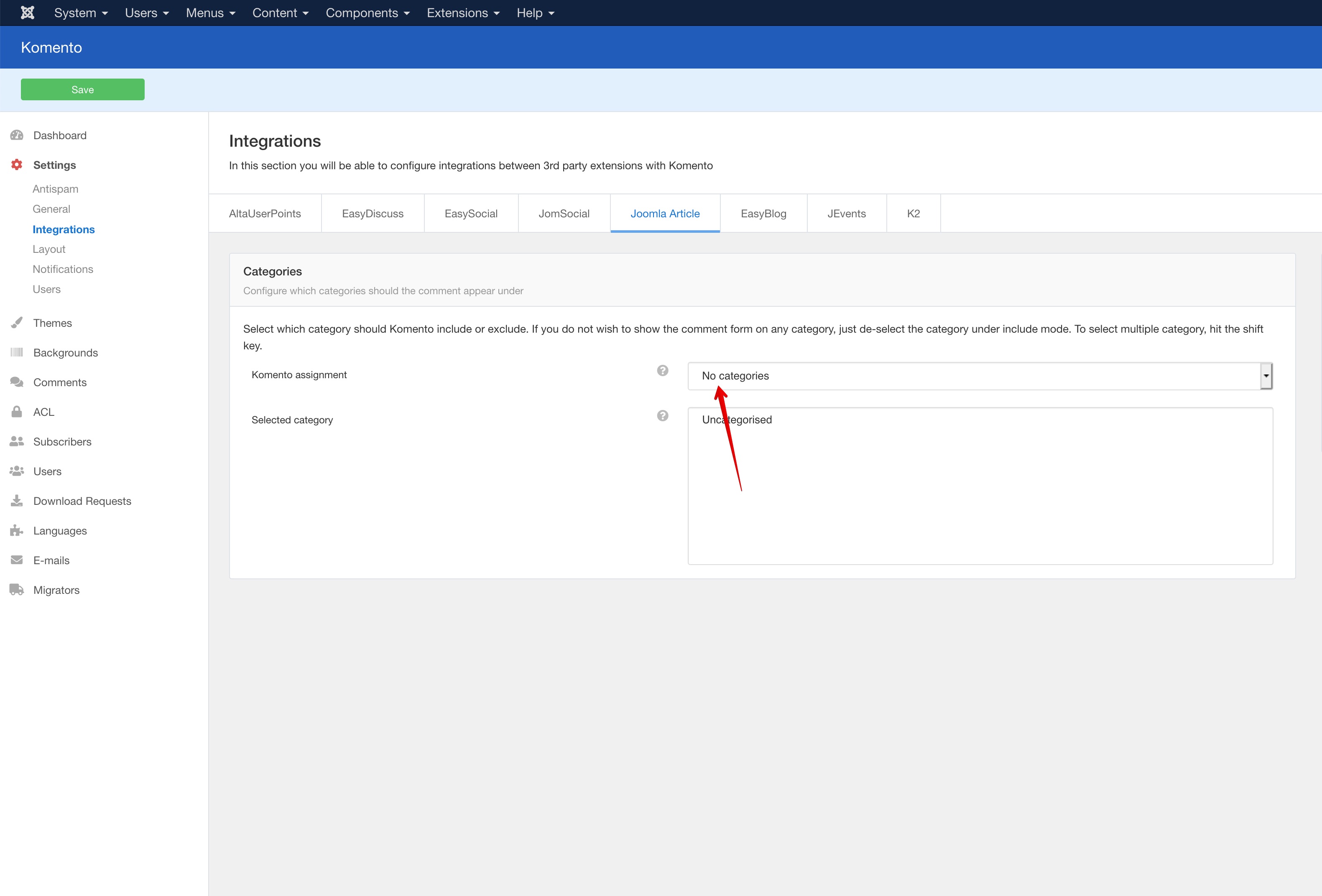The image size is (1322, 896).
Task: Switch to the EasyDiscuss tab
Action: [x=373, y=213]
